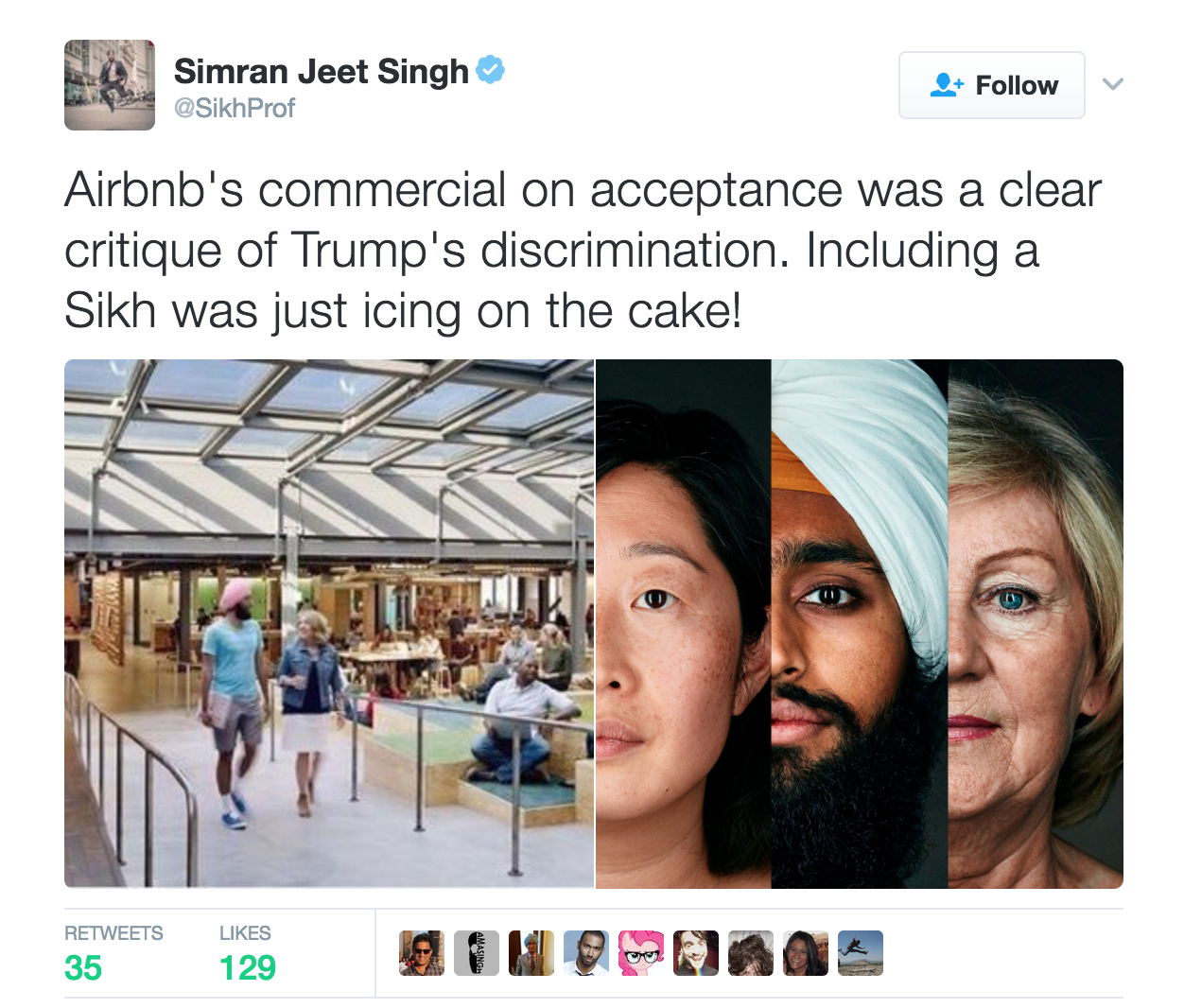The width and height of the screenshot is (1184, 1008).
Task: Open Simran Jeet Singh's profile avatar
Action: pyautogui.click(x=110, y=85)
